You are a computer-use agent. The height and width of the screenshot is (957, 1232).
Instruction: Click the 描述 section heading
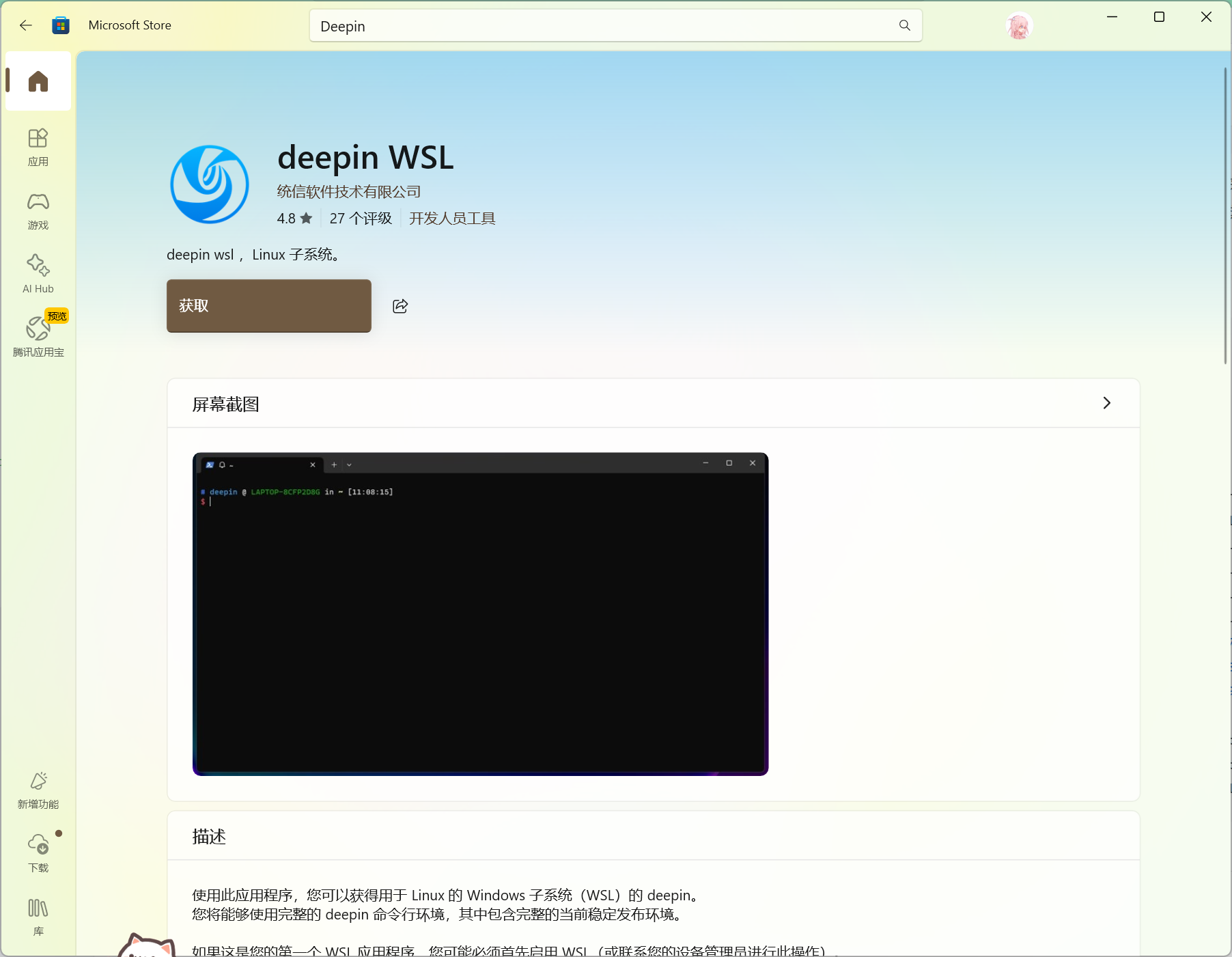coord(209,837)
